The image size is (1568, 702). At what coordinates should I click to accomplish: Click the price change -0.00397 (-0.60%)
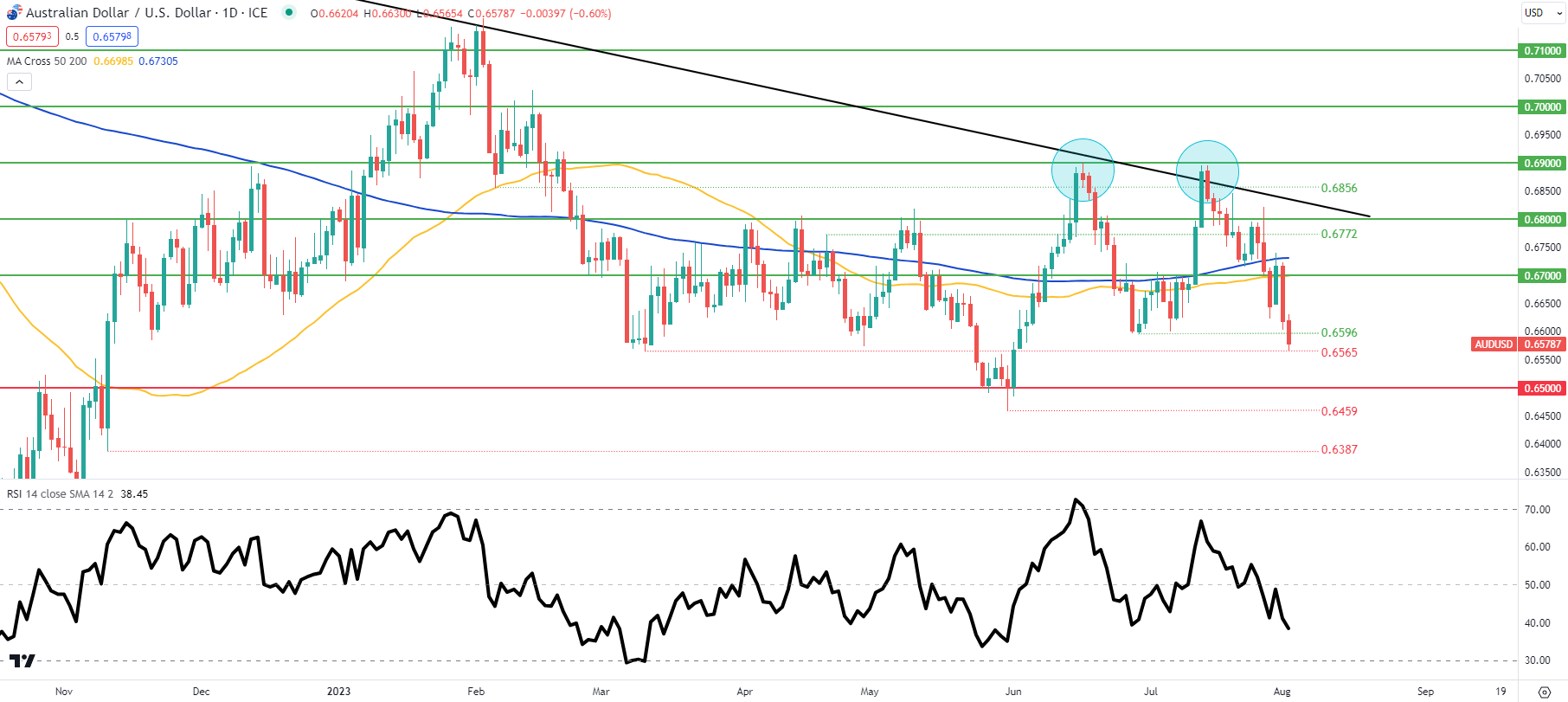pyautogui.click(x=566, y=14)
